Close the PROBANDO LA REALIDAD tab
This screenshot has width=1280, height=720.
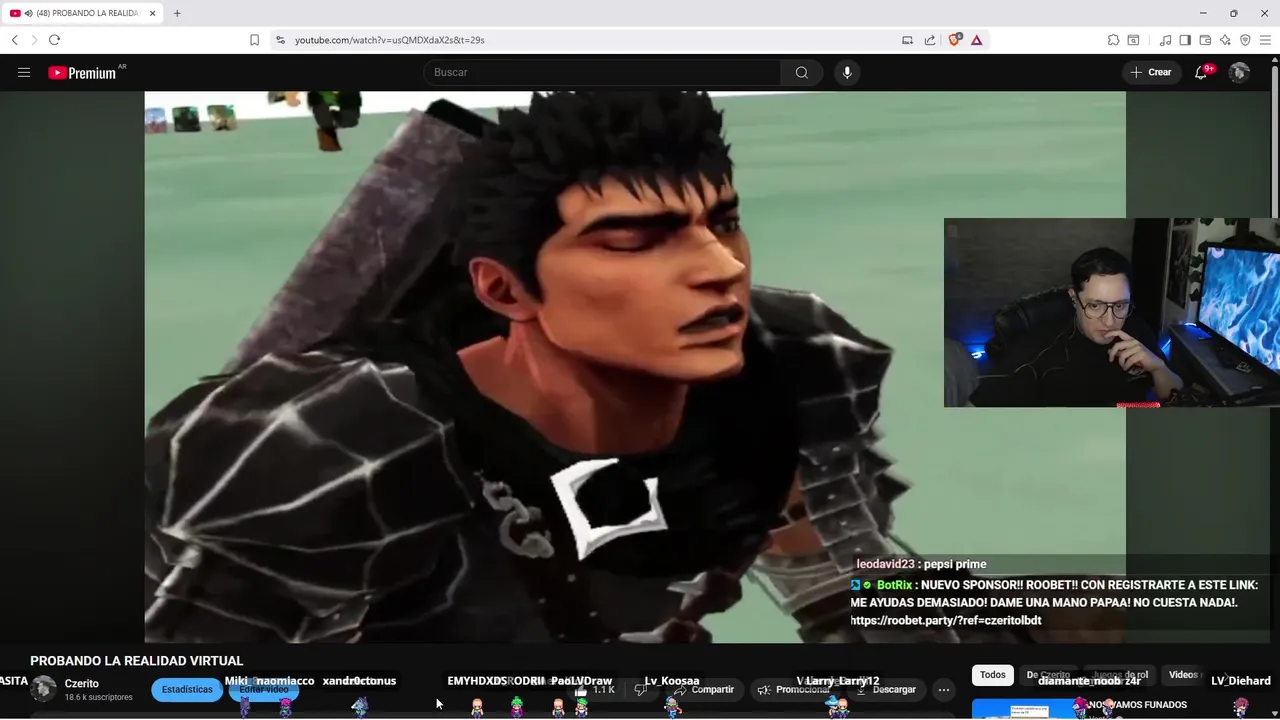click(152, 13)
